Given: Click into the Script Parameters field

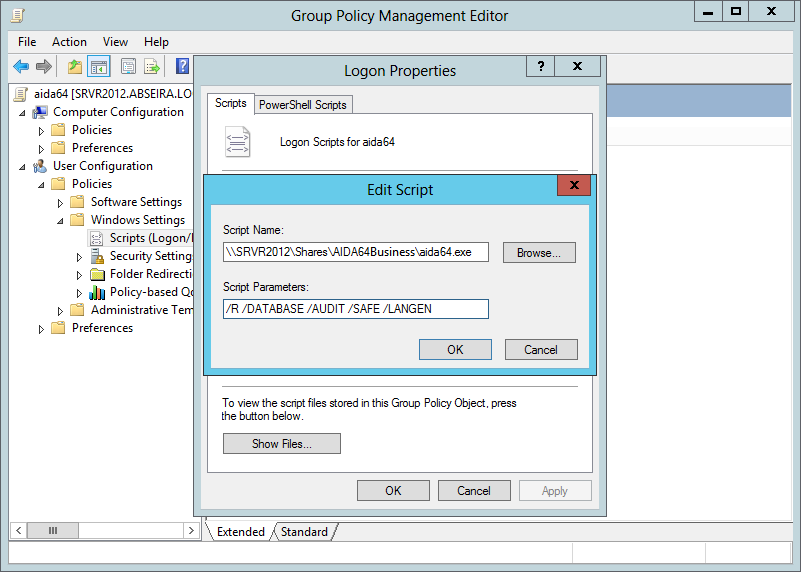Looking at the screenshot, I should tap(356, 309).
